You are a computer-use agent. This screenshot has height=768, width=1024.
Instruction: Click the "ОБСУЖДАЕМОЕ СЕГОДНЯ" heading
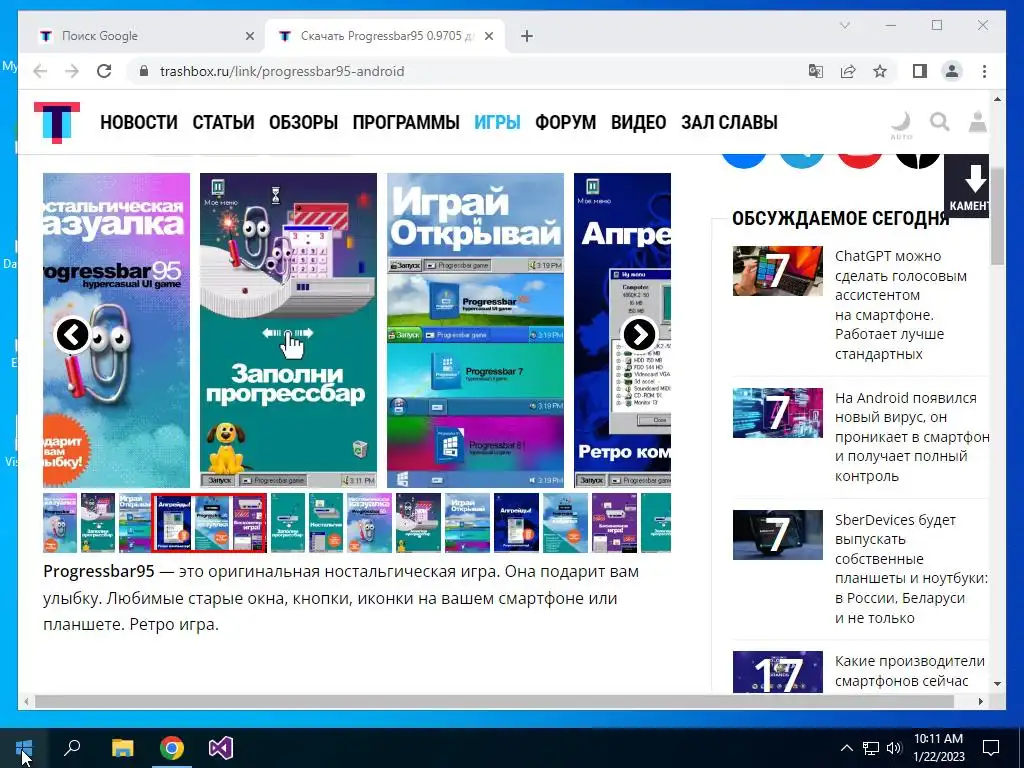click(840, 218)
